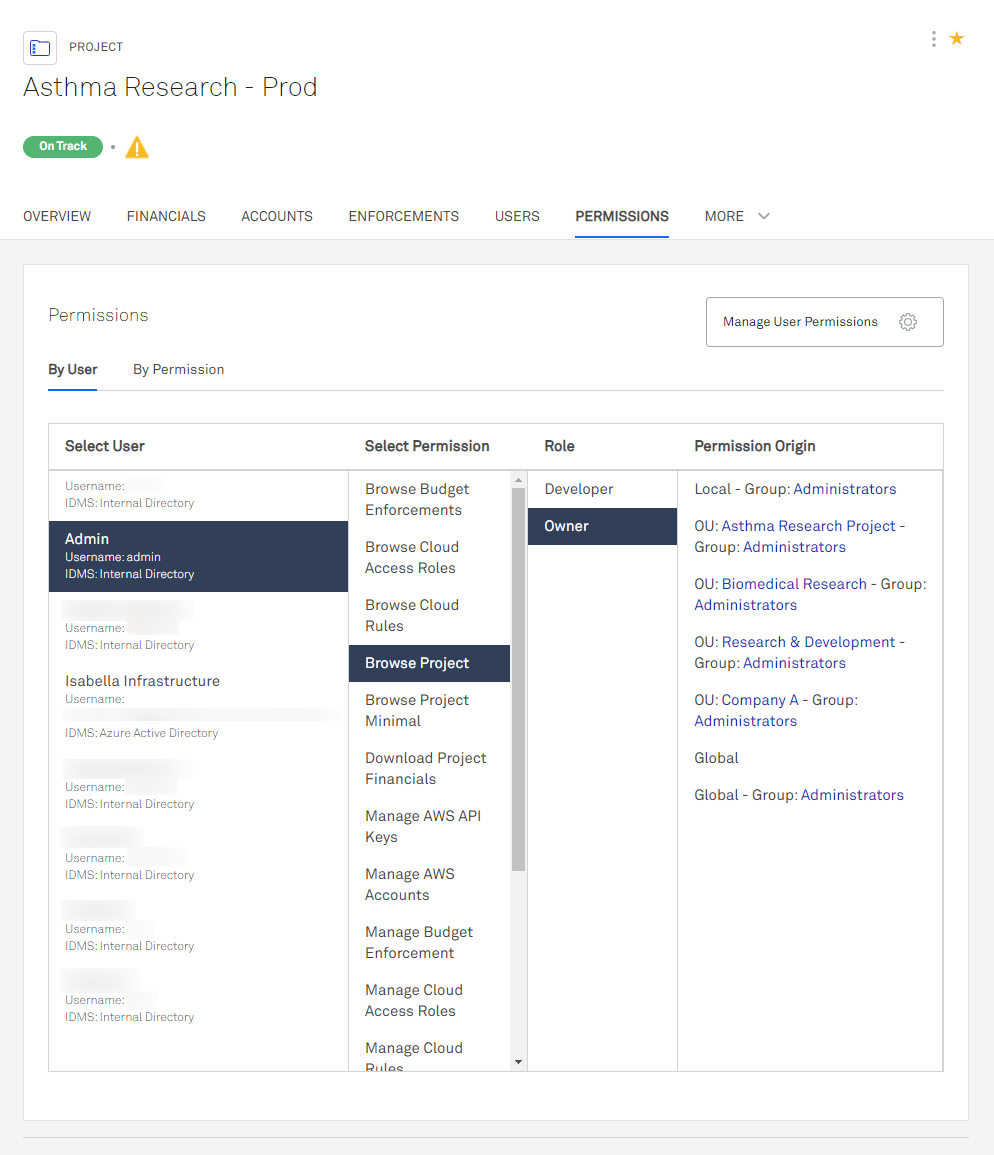This screenshot has width=994, height=1155.
Task: Go to the ACCOUNTS tab
Action: tap(277, 216)
